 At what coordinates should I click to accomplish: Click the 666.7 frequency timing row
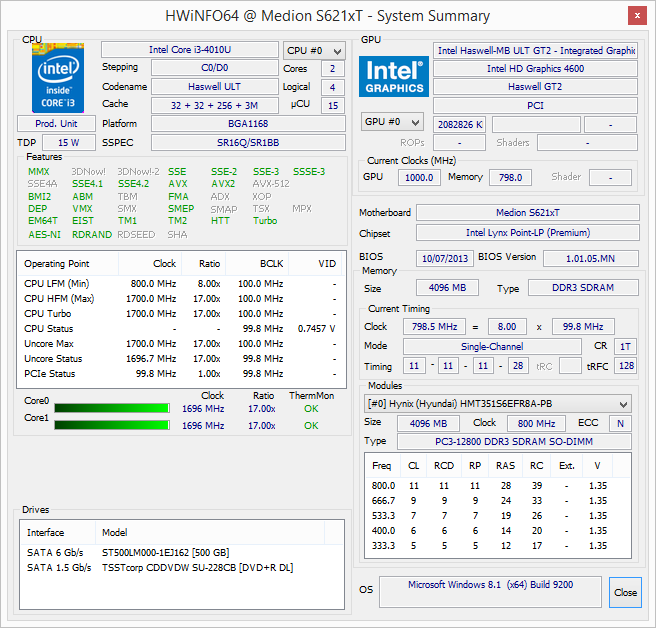(x=497, y=501)
